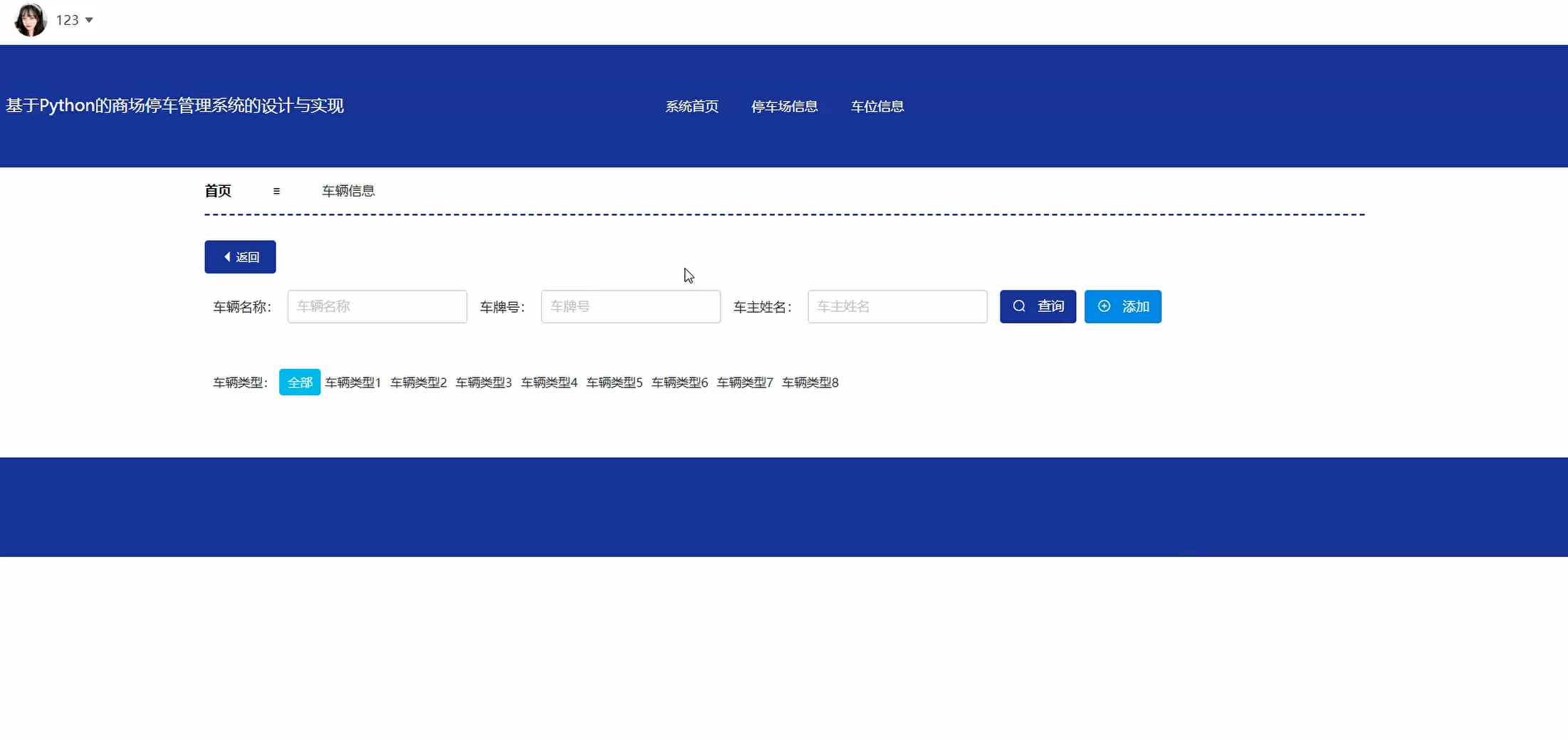The height and width of the screenshot is (740, 1568).
Task: Filter by 车辆类型3
Action: pos(484,382)
